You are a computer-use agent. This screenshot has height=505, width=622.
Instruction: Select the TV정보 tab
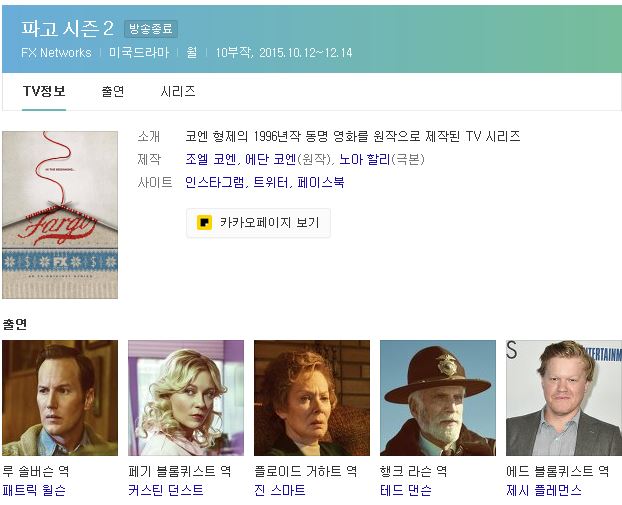coord(44,92)
